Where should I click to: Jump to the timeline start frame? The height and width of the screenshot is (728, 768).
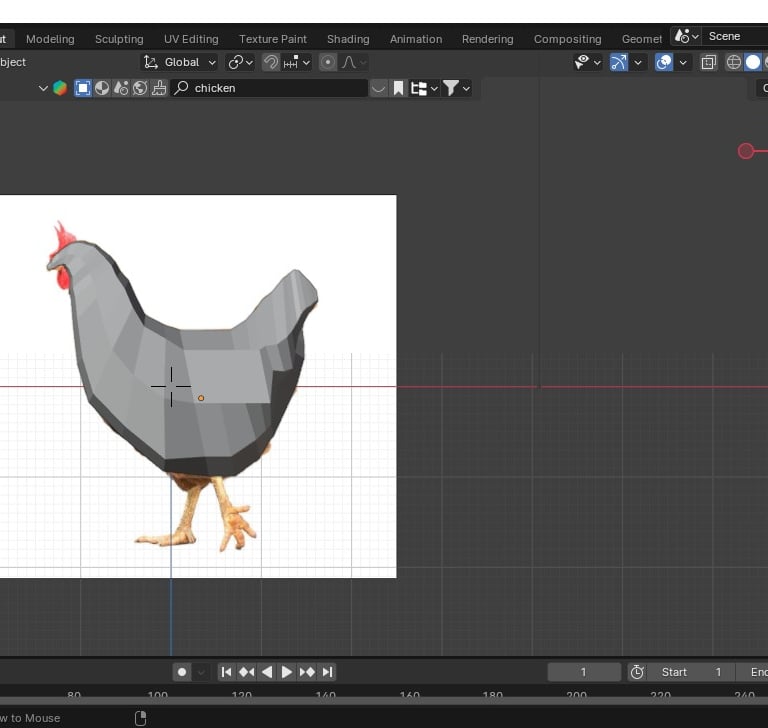point(226,672)
